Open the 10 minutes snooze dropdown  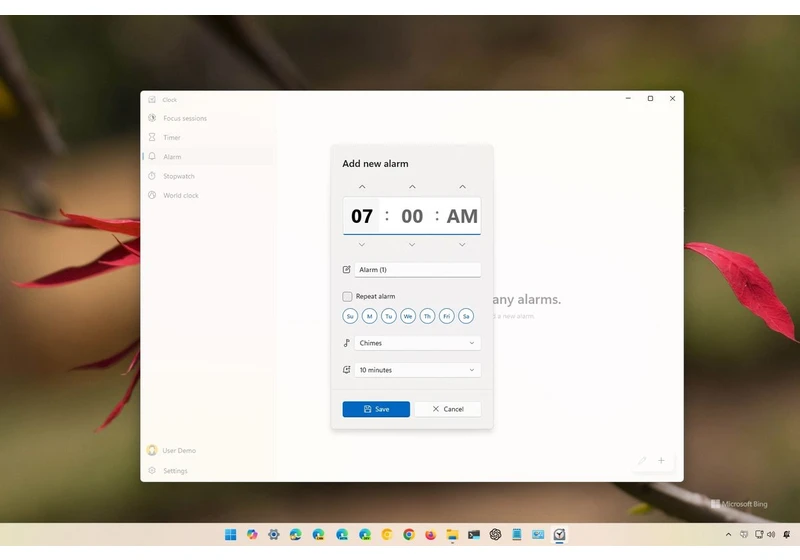click(x=417, y=370)
